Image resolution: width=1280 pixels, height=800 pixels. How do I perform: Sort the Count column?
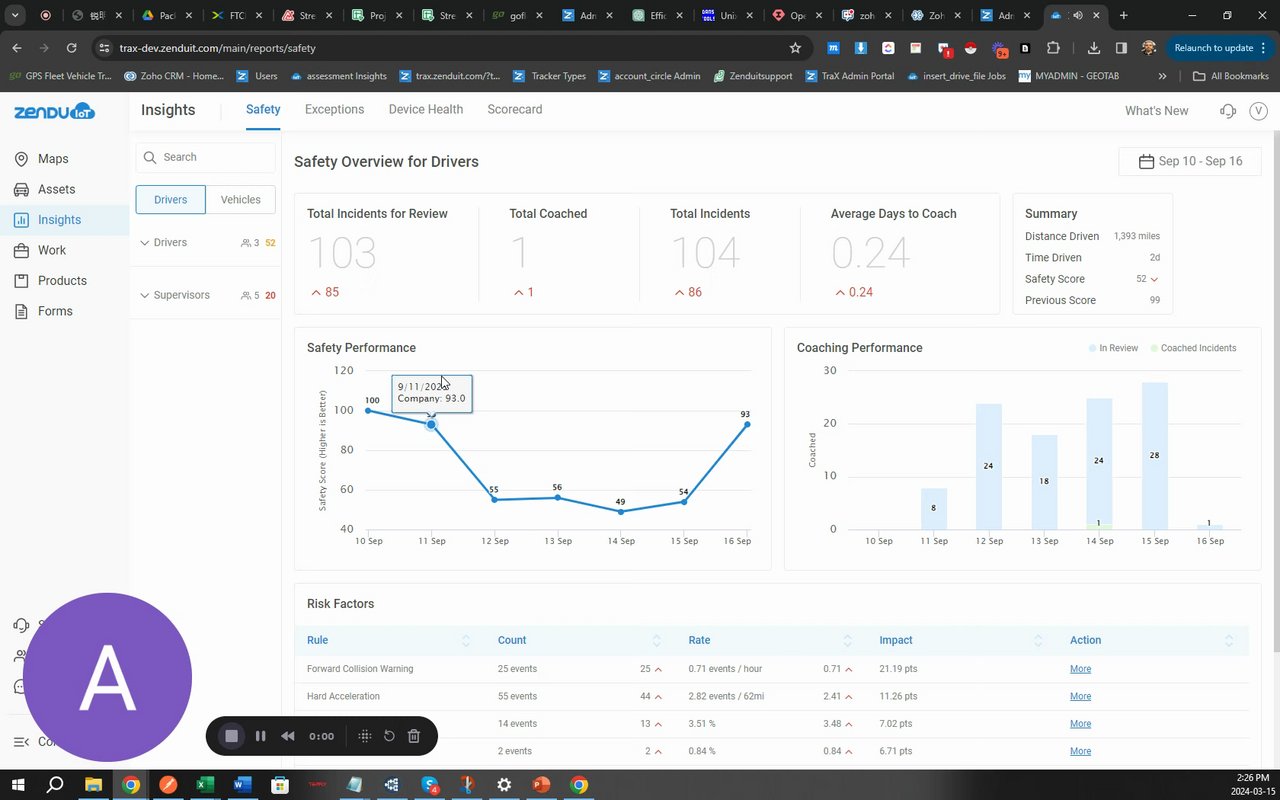coord(657,641)
